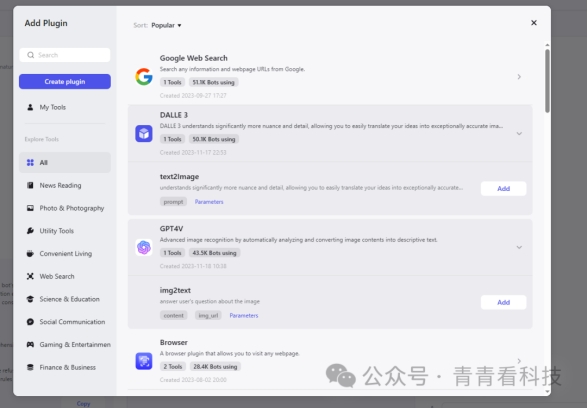
Task: Click the Convenient Living icon
Action: [x=30, y=254]
